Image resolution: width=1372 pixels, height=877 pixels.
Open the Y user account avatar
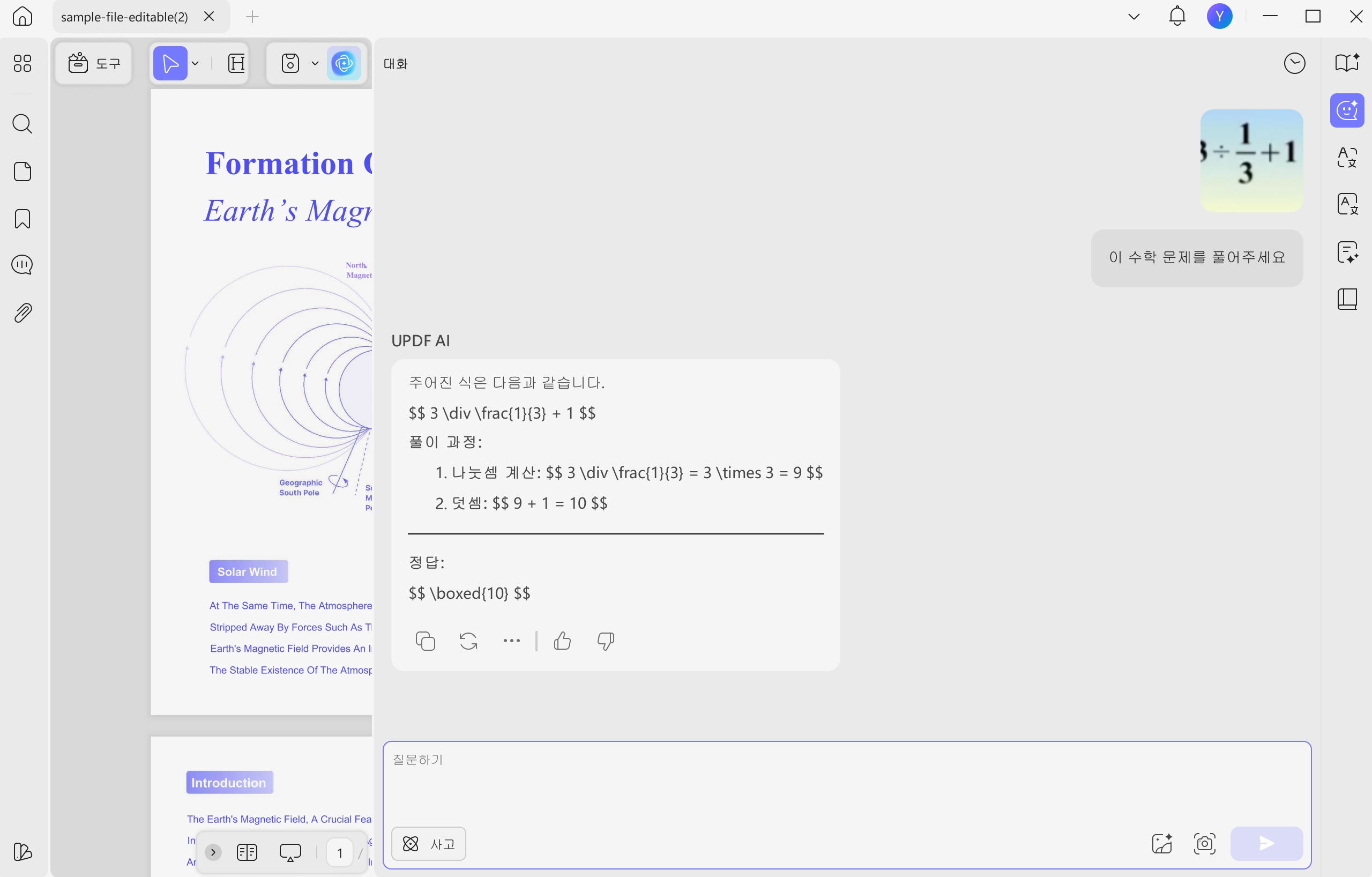pyautogui.click(x=1219, y=16)
